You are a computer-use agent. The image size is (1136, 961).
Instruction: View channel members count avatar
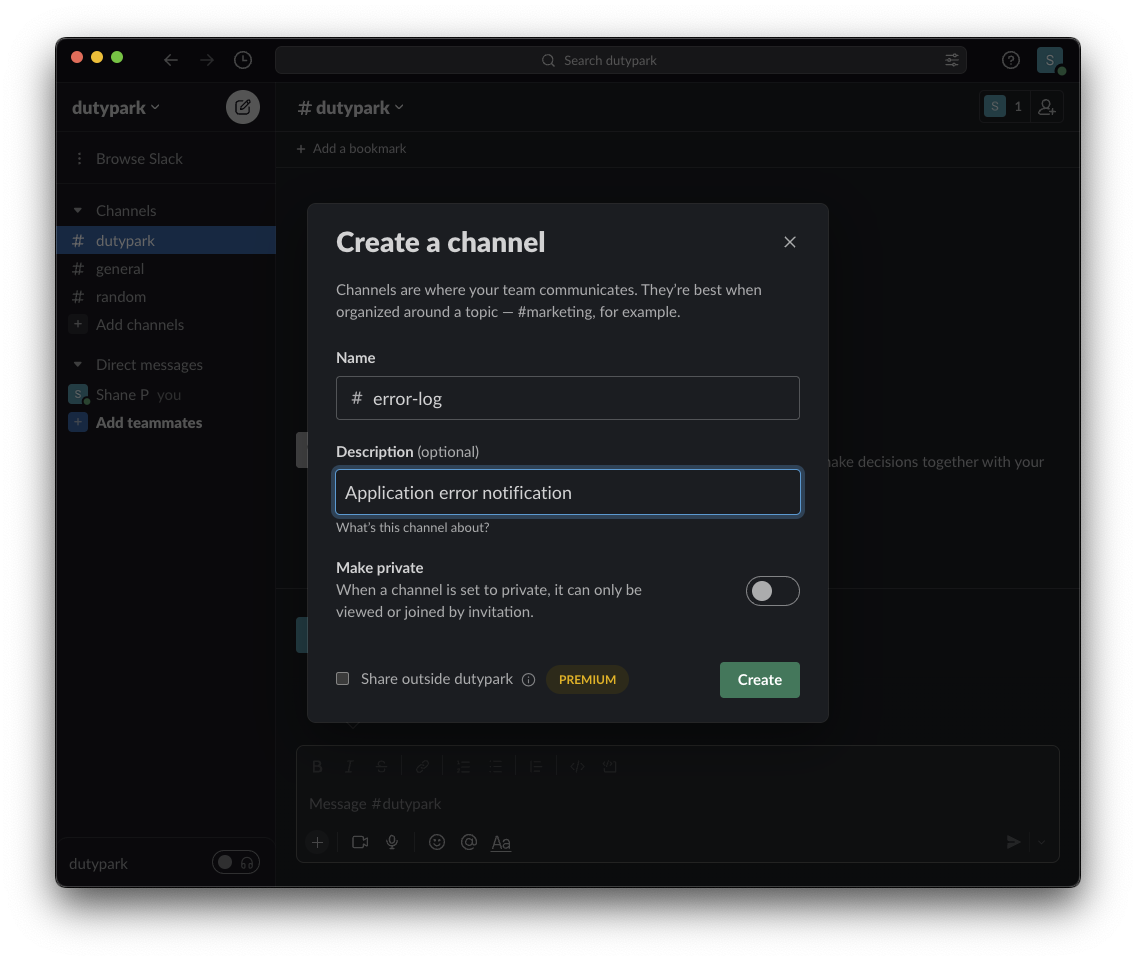tap(995, 107)
